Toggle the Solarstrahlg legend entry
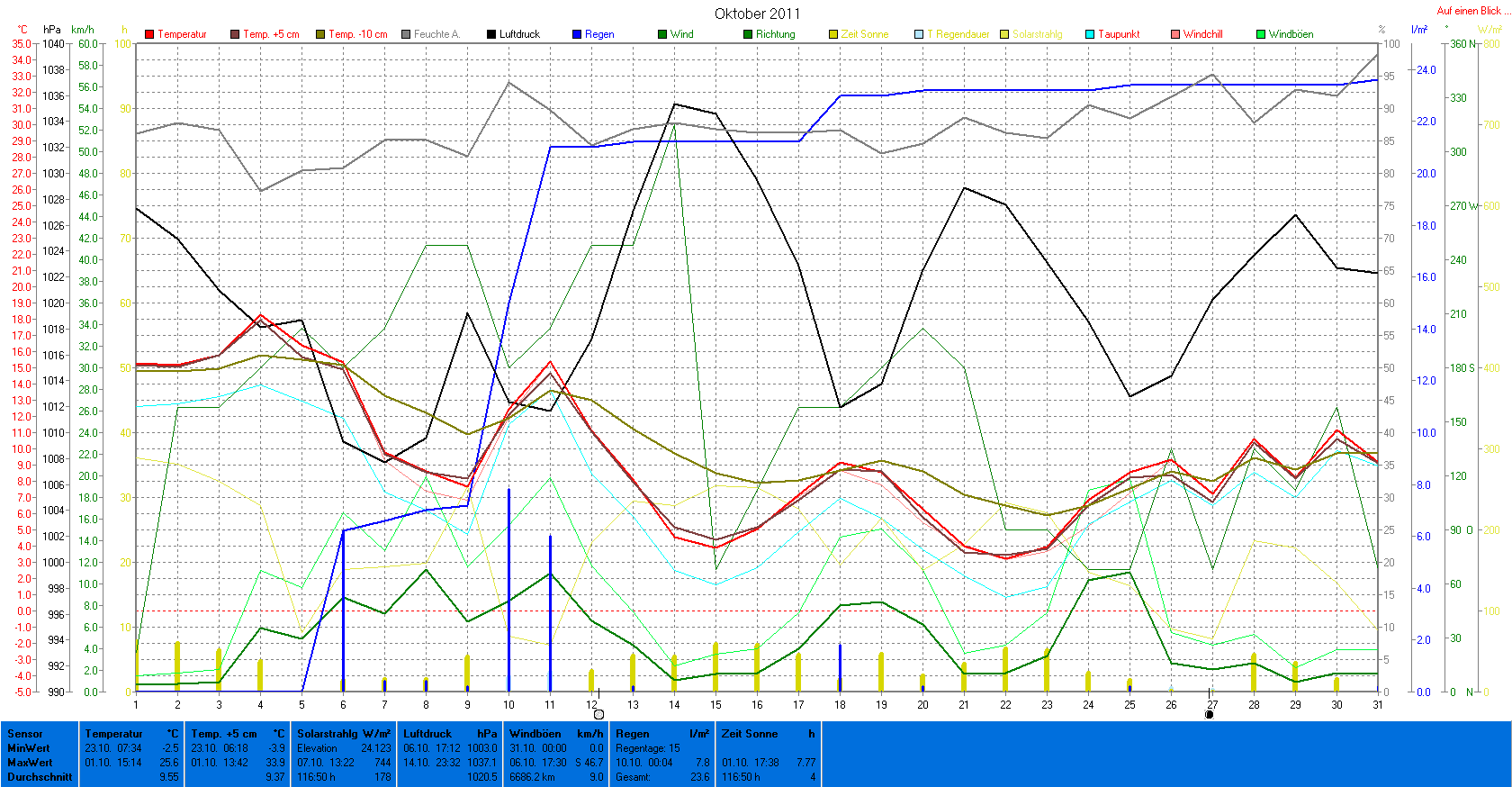Screen dimensions: 1512x787 pos(1036,34)
